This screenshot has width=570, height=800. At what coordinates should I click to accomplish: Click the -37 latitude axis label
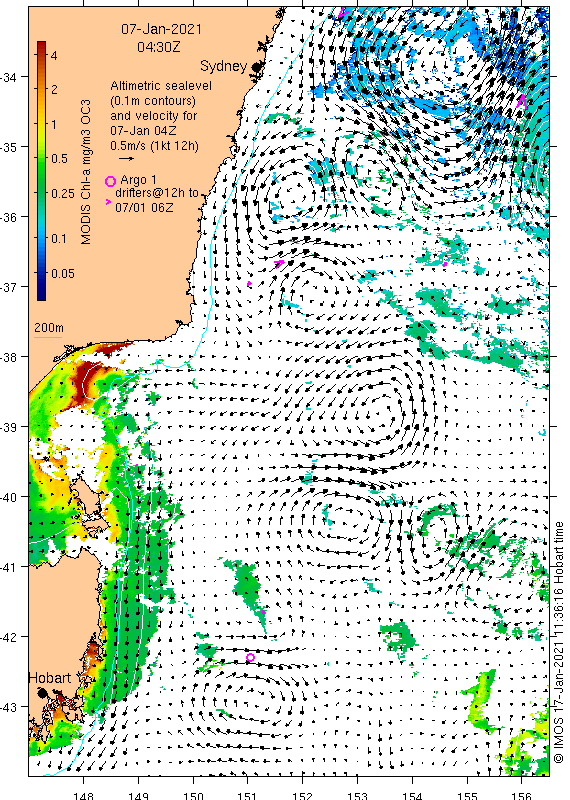(x=8, y=287)
